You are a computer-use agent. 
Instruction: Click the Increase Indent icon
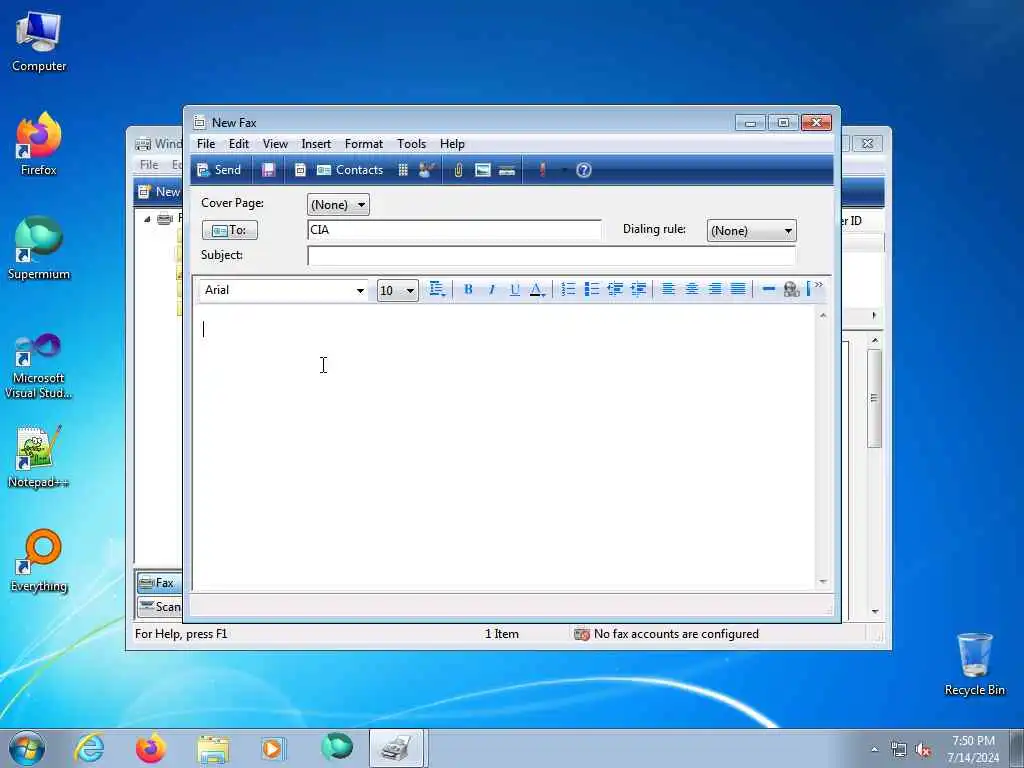tap(638, 289)
